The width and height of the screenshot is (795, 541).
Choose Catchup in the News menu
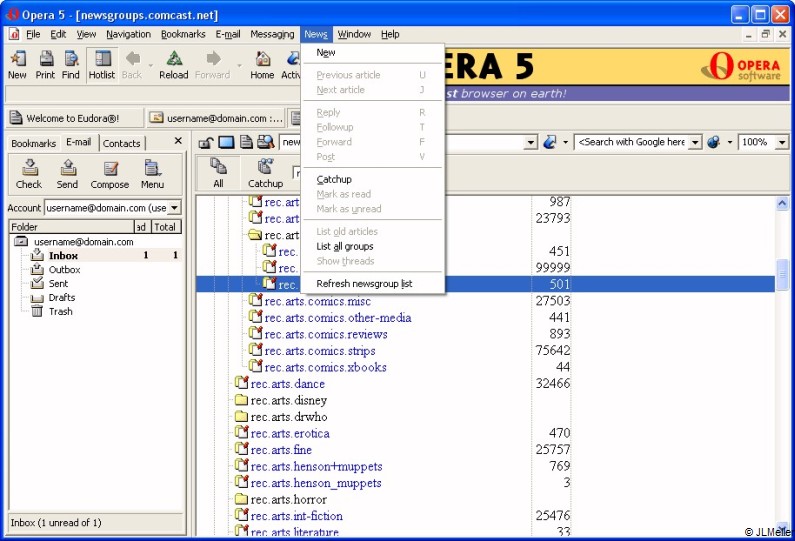(x=373, y=179)
